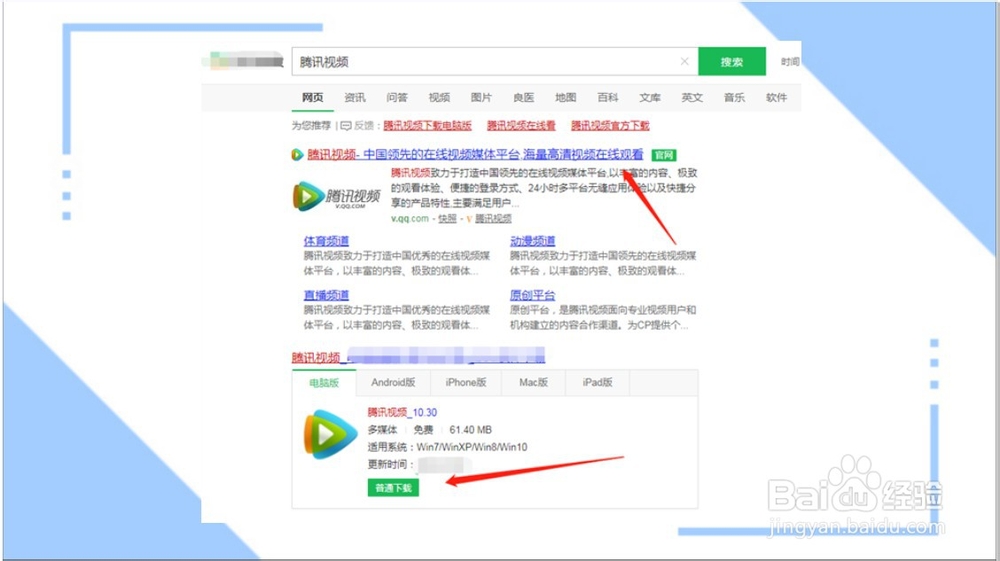Open the 快照 snapshot link
This screenshot has height=561, width=1000.
click(447, 219)
